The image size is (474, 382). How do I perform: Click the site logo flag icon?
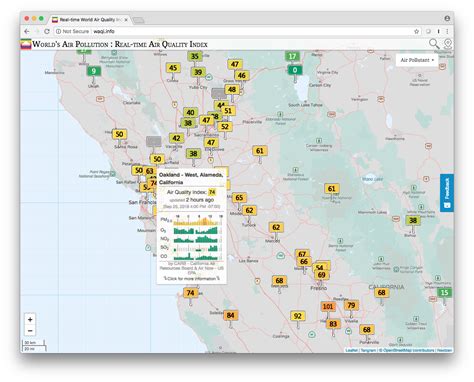click(26, 44)
